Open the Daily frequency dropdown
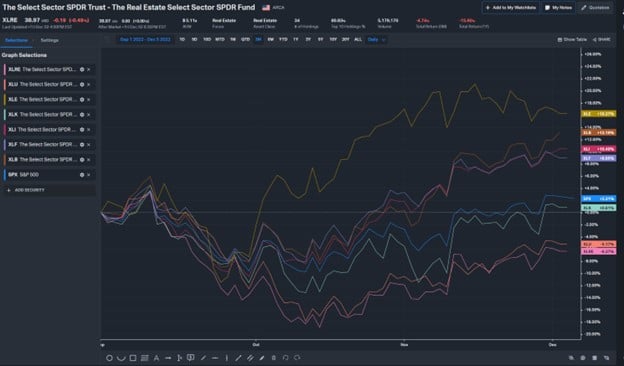Viewport: 624px width, 366px height. [x=376, y=40]
